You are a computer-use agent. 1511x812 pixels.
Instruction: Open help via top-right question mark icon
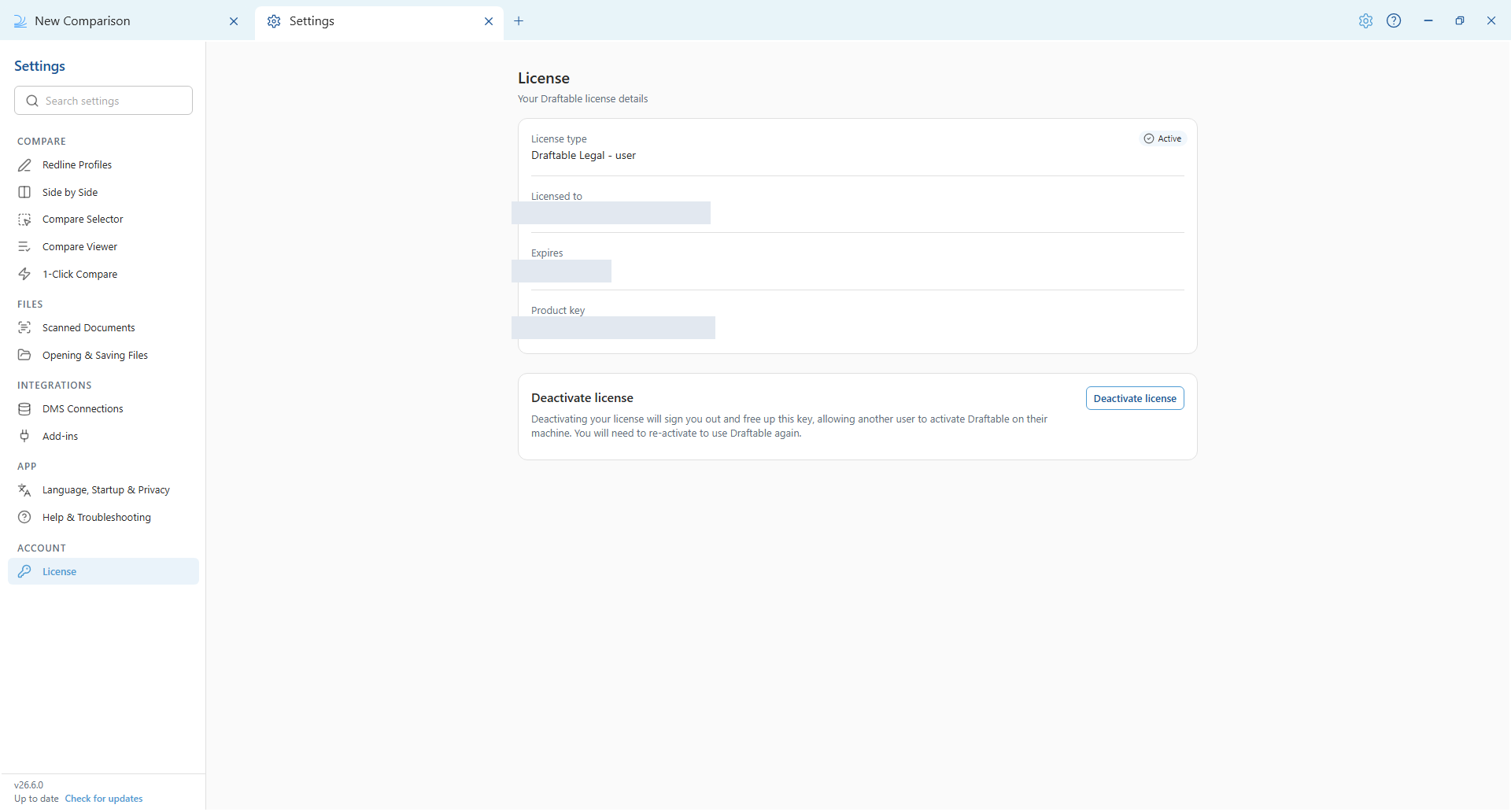pos(1394,21)
